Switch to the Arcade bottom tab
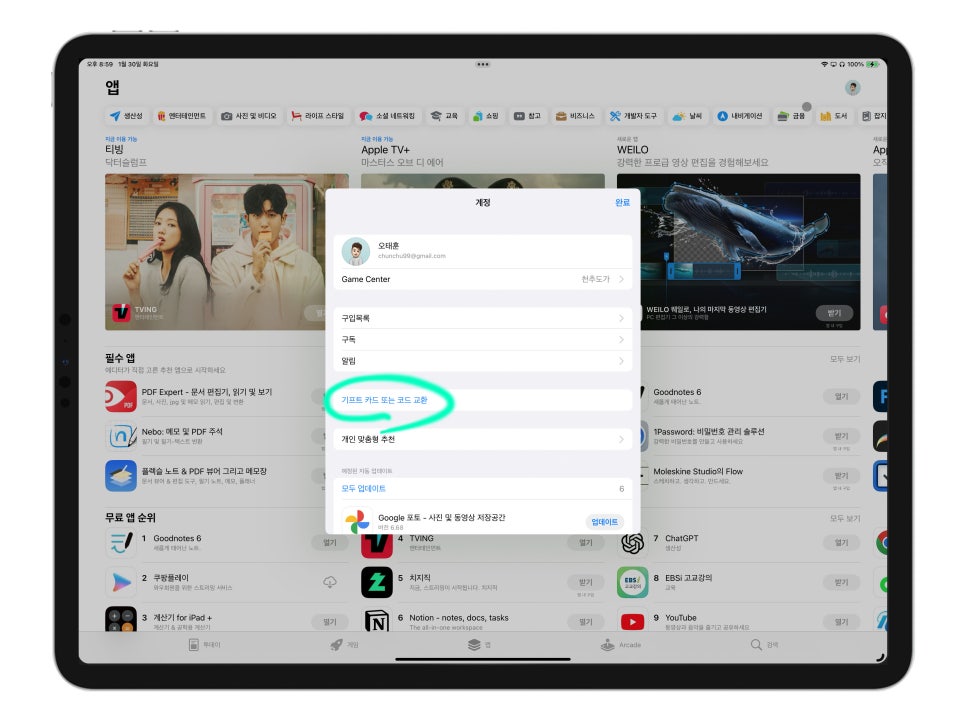 click(621, 645)
